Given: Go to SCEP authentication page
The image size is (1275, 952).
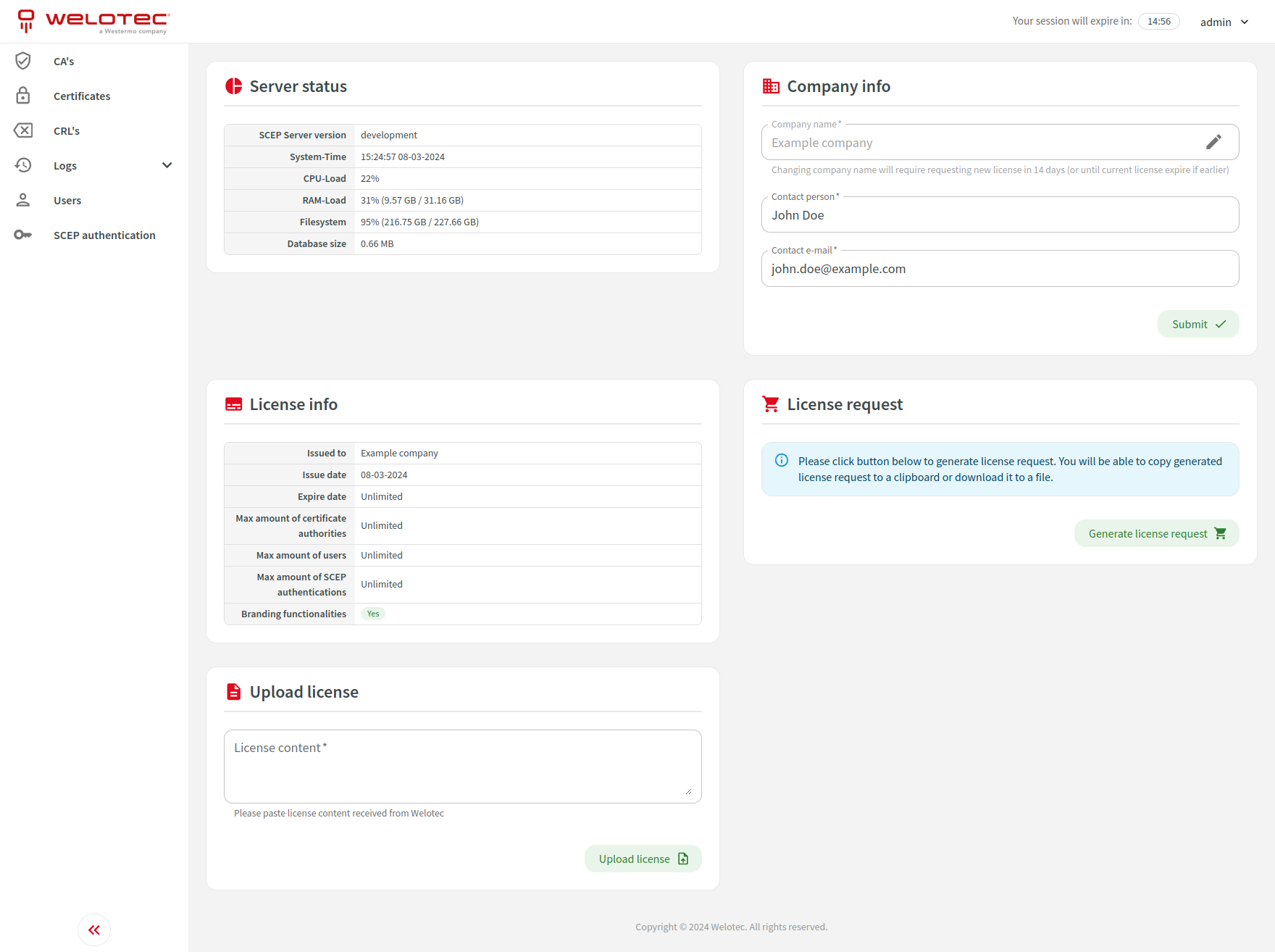Looking at the screenshot, I should click(104, 235).
